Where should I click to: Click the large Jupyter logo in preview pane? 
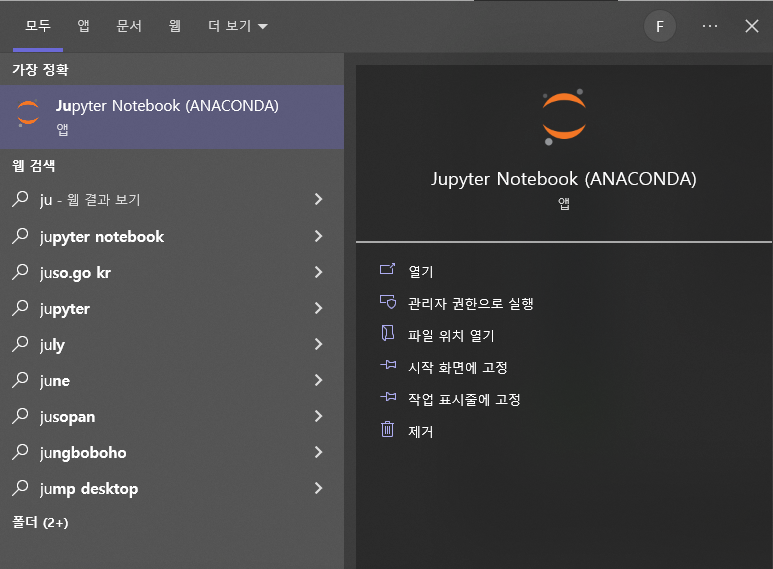564,117
